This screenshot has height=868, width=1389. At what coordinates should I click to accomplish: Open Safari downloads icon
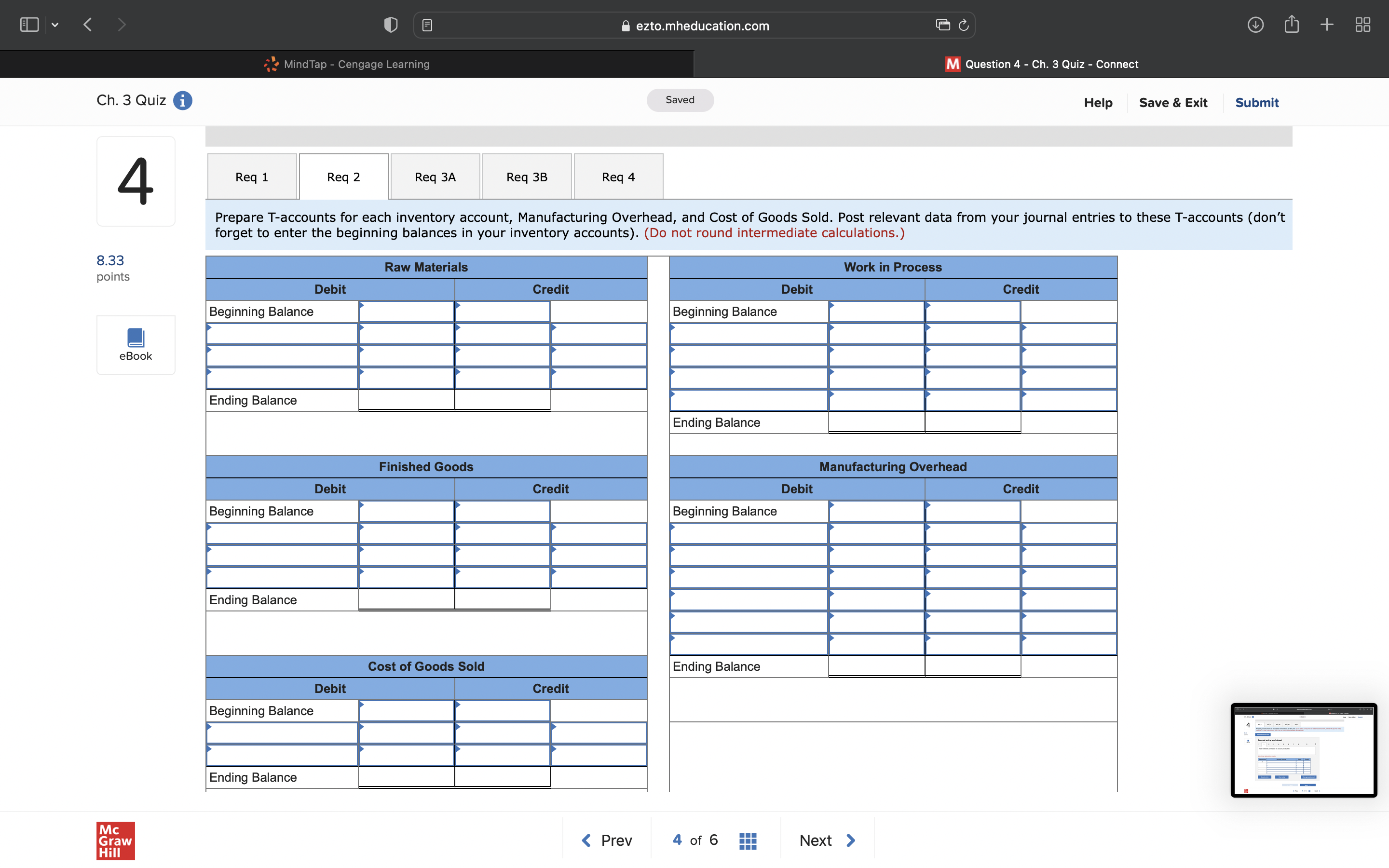[1255, 25]
